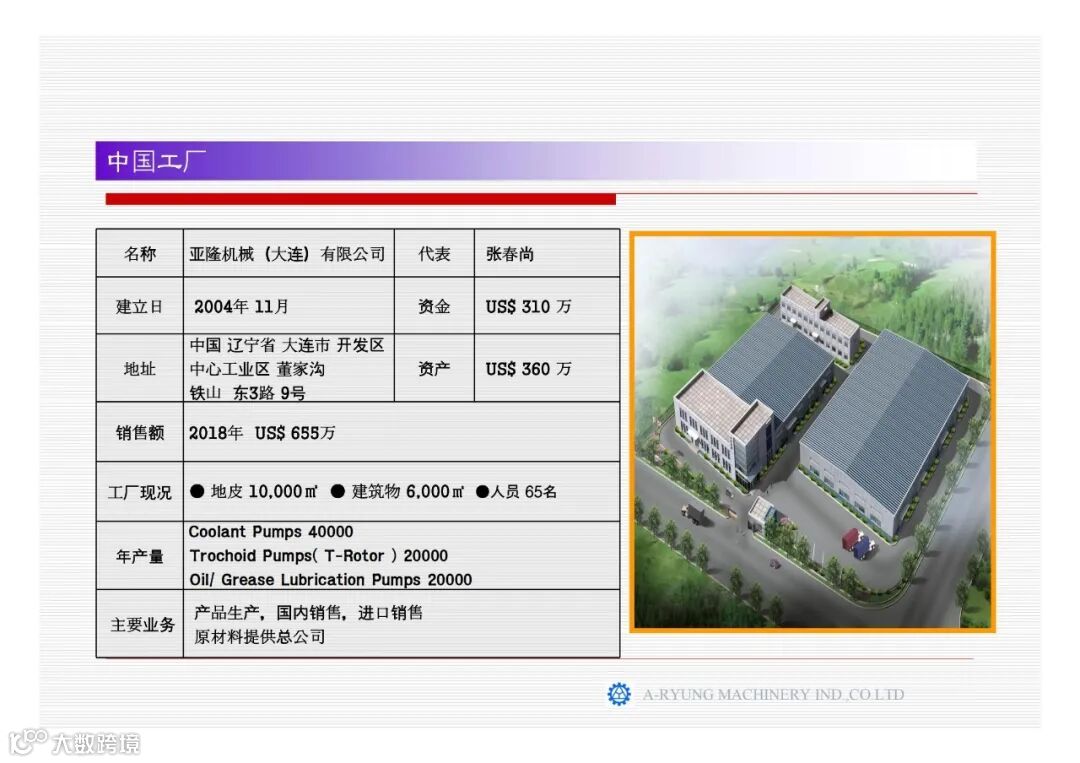Click the 铁山 东3路 9号 line
This screenshot has width=1080, height=763.
(x=248, y=393)
